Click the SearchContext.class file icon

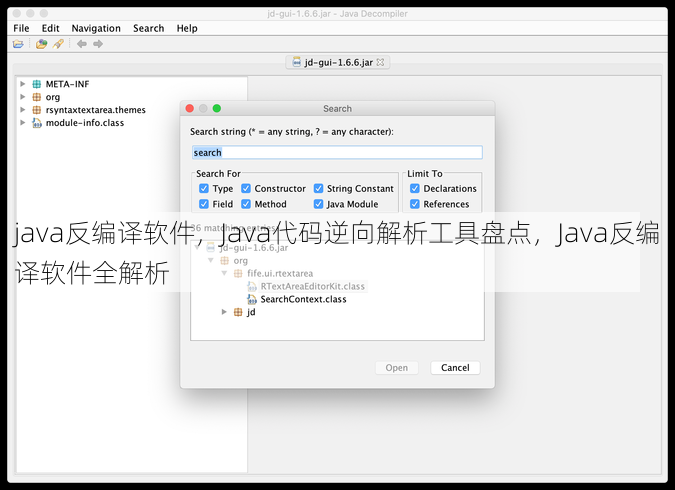tap(252, 299)
